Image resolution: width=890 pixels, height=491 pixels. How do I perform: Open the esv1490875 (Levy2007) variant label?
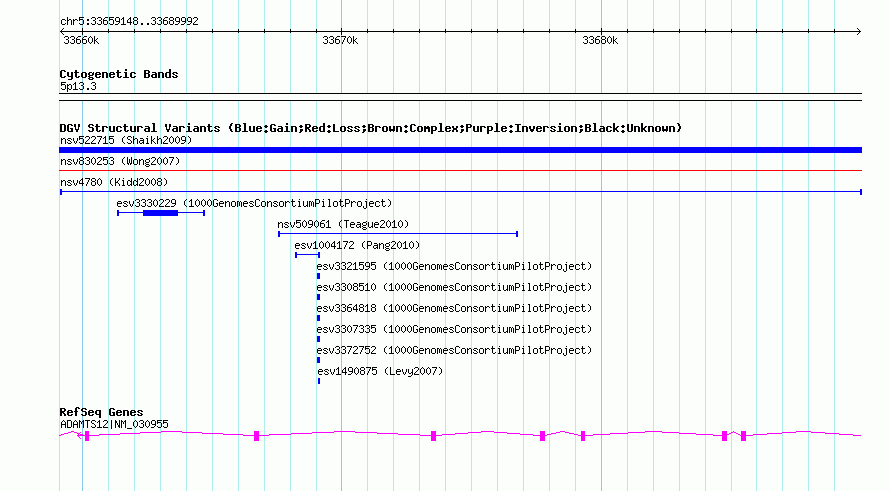380,371
